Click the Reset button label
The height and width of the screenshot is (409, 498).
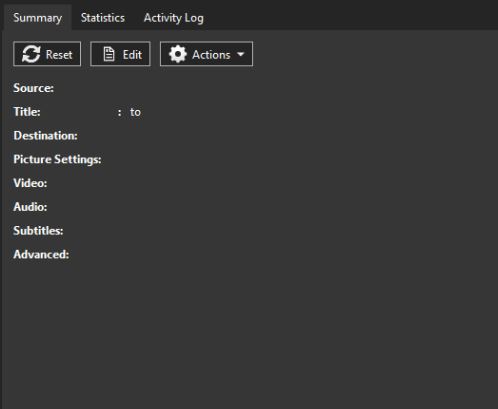[59, 55]
